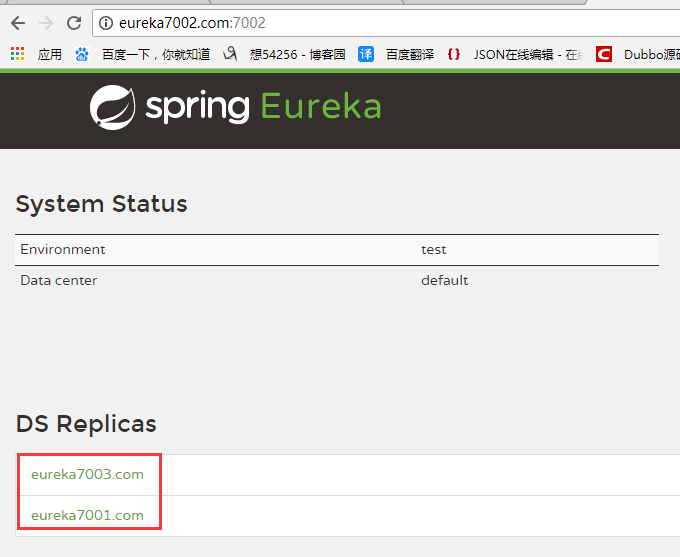
Task: Select the data center value 'default'
Action: [x=445, y=280]
